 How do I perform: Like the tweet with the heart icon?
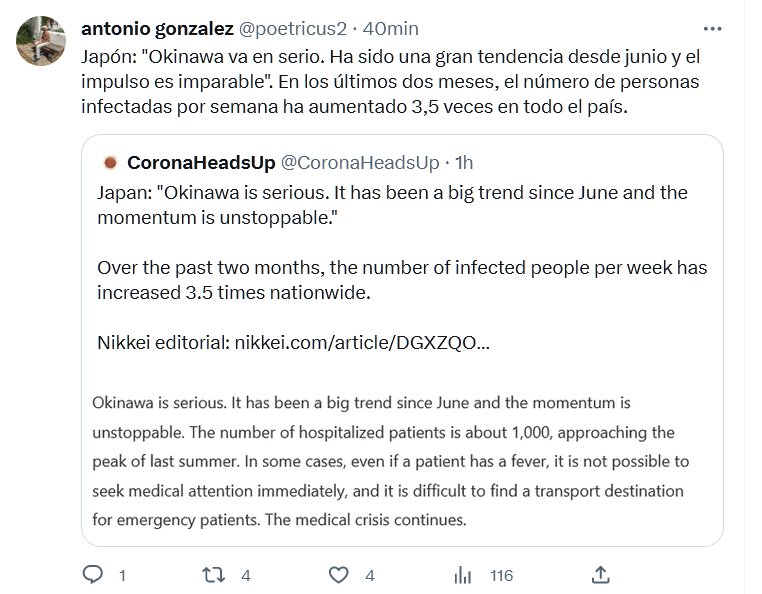[341, 575]
